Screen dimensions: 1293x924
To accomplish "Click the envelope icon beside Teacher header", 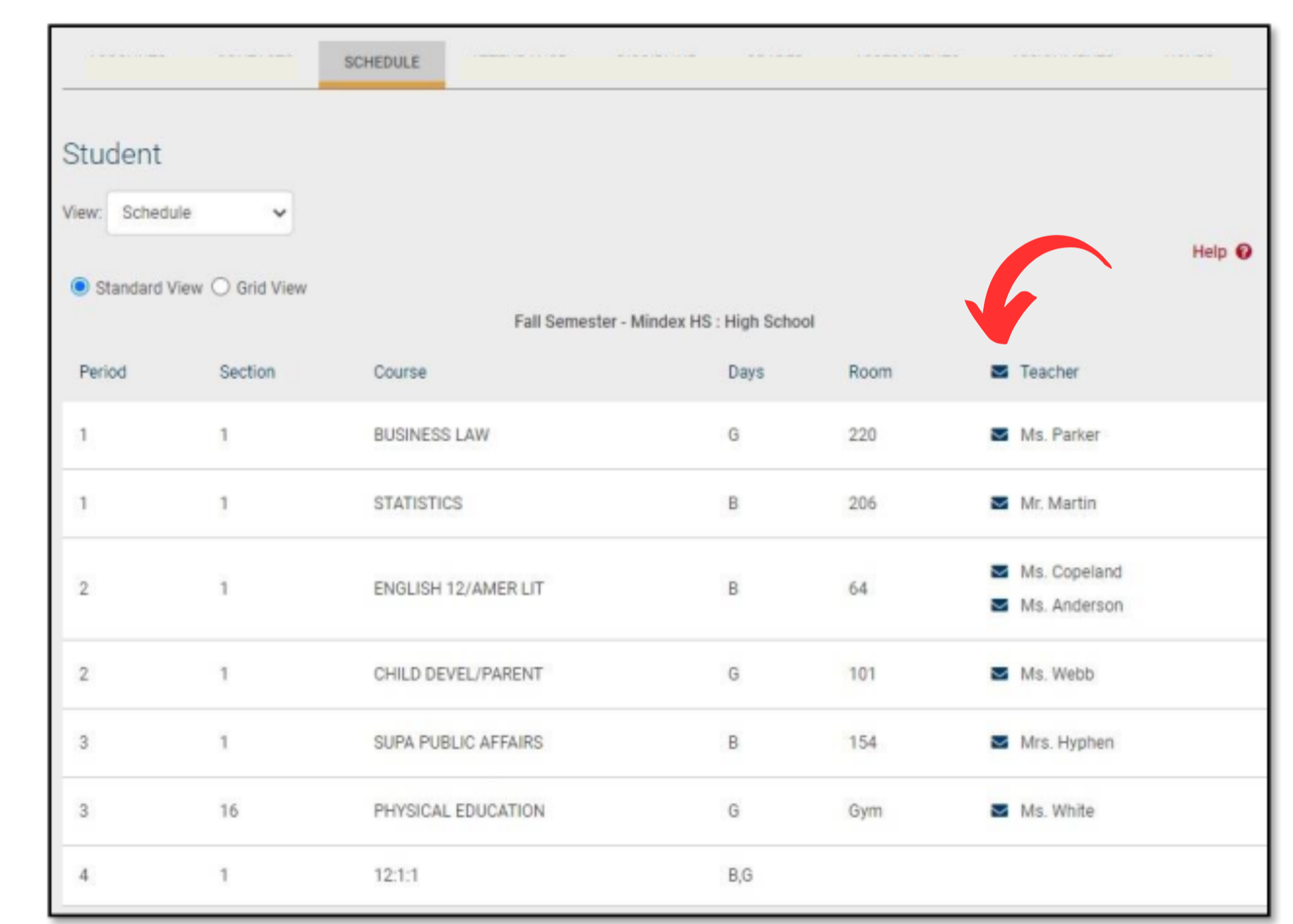I will pyautogui.click(x=999, y=372).
